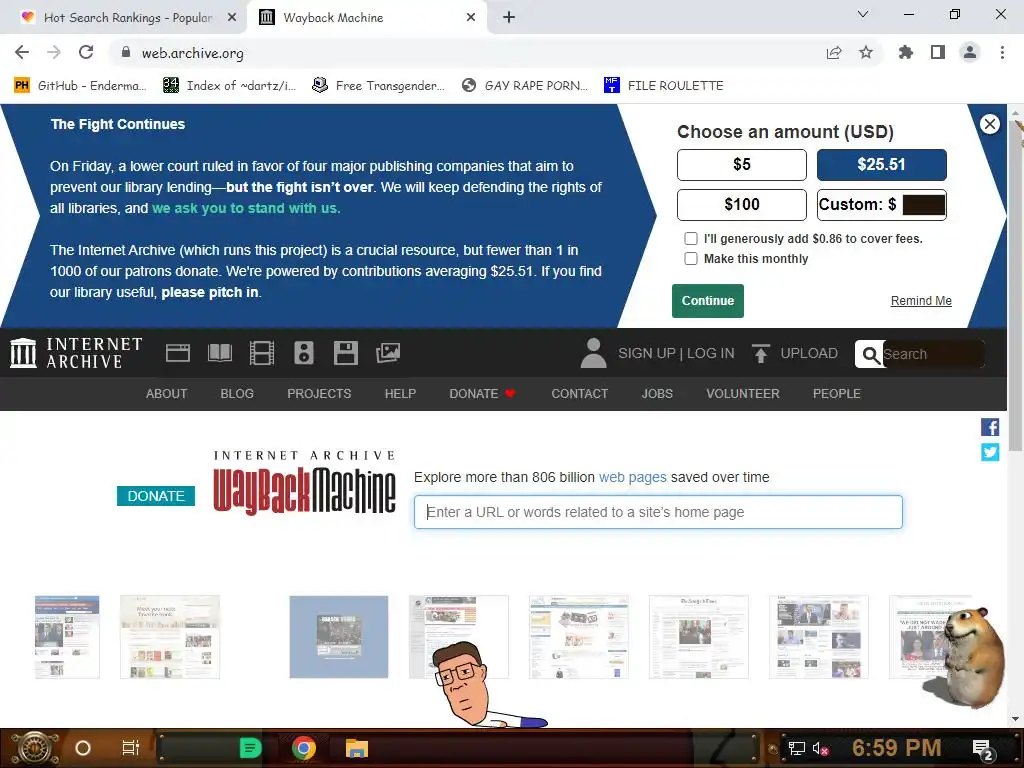Toggle the browser side panel icon
The width and height of the screenshot is (1024, 768).
tap(938, 52)
